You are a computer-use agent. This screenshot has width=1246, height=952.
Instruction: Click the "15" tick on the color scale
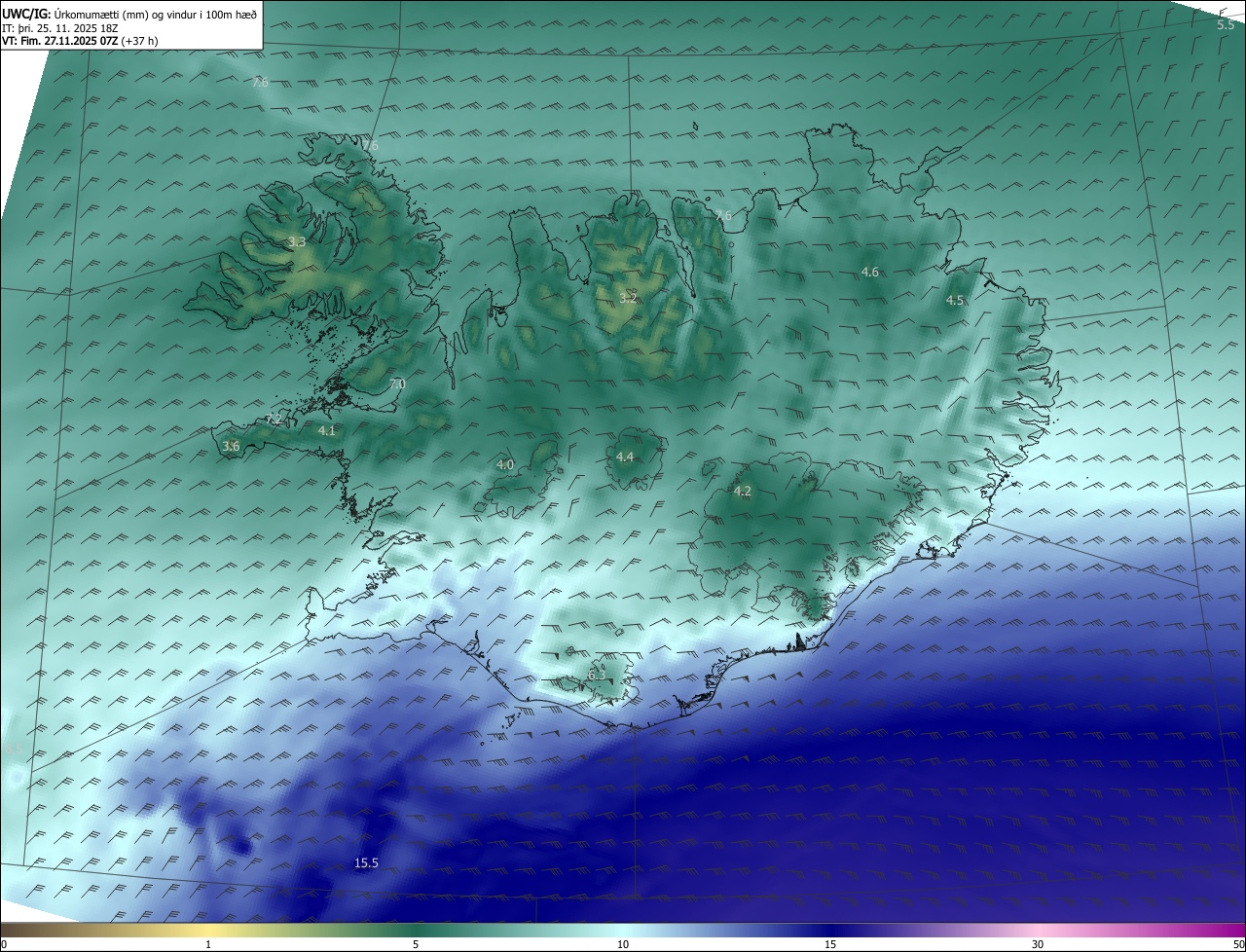coord(830,944)
